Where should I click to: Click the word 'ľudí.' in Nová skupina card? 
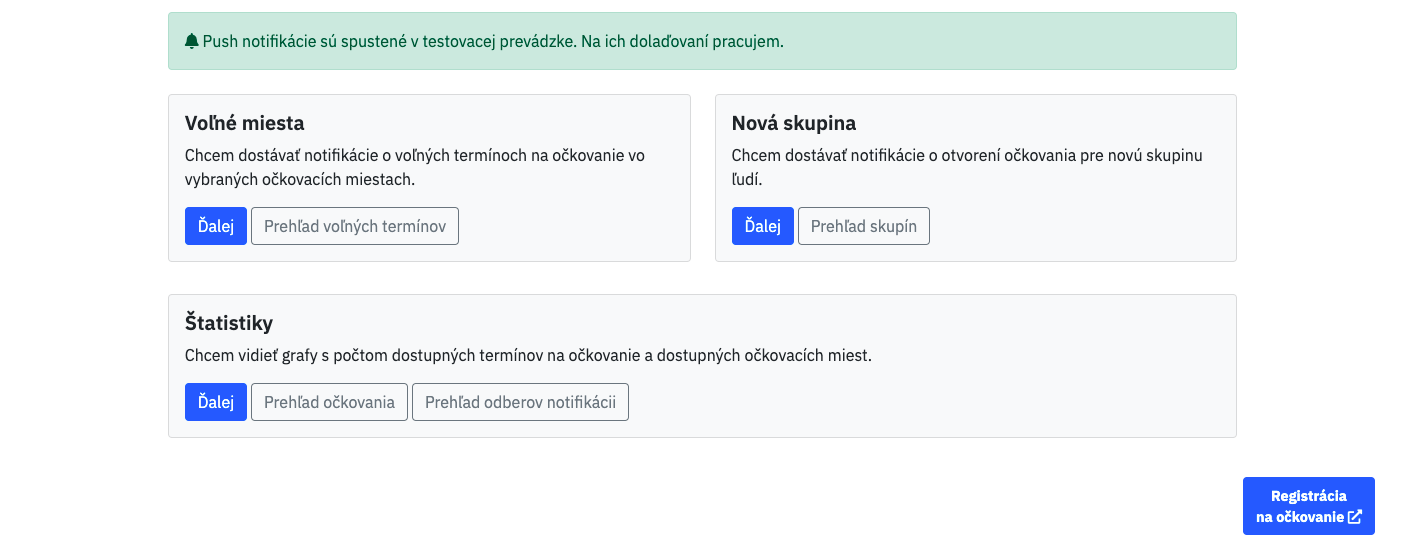(x=748, y=180)
